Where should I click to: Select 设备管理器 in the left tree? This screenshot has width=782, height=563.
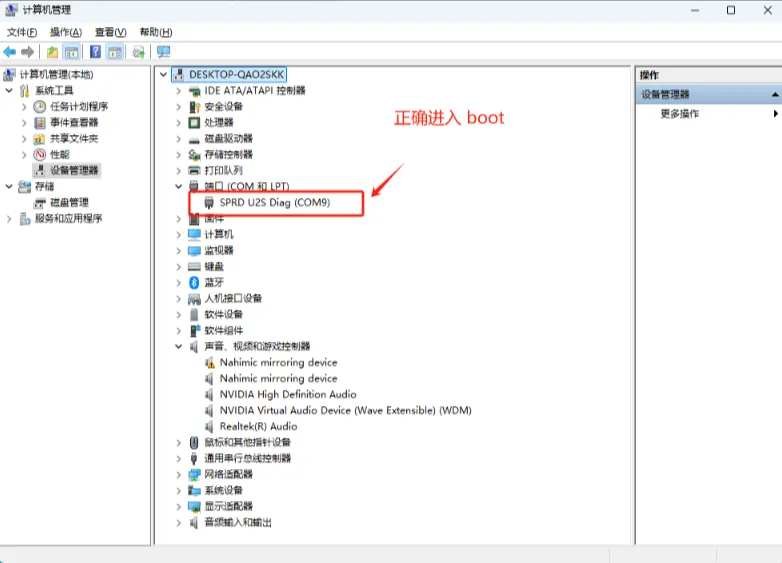74,171
